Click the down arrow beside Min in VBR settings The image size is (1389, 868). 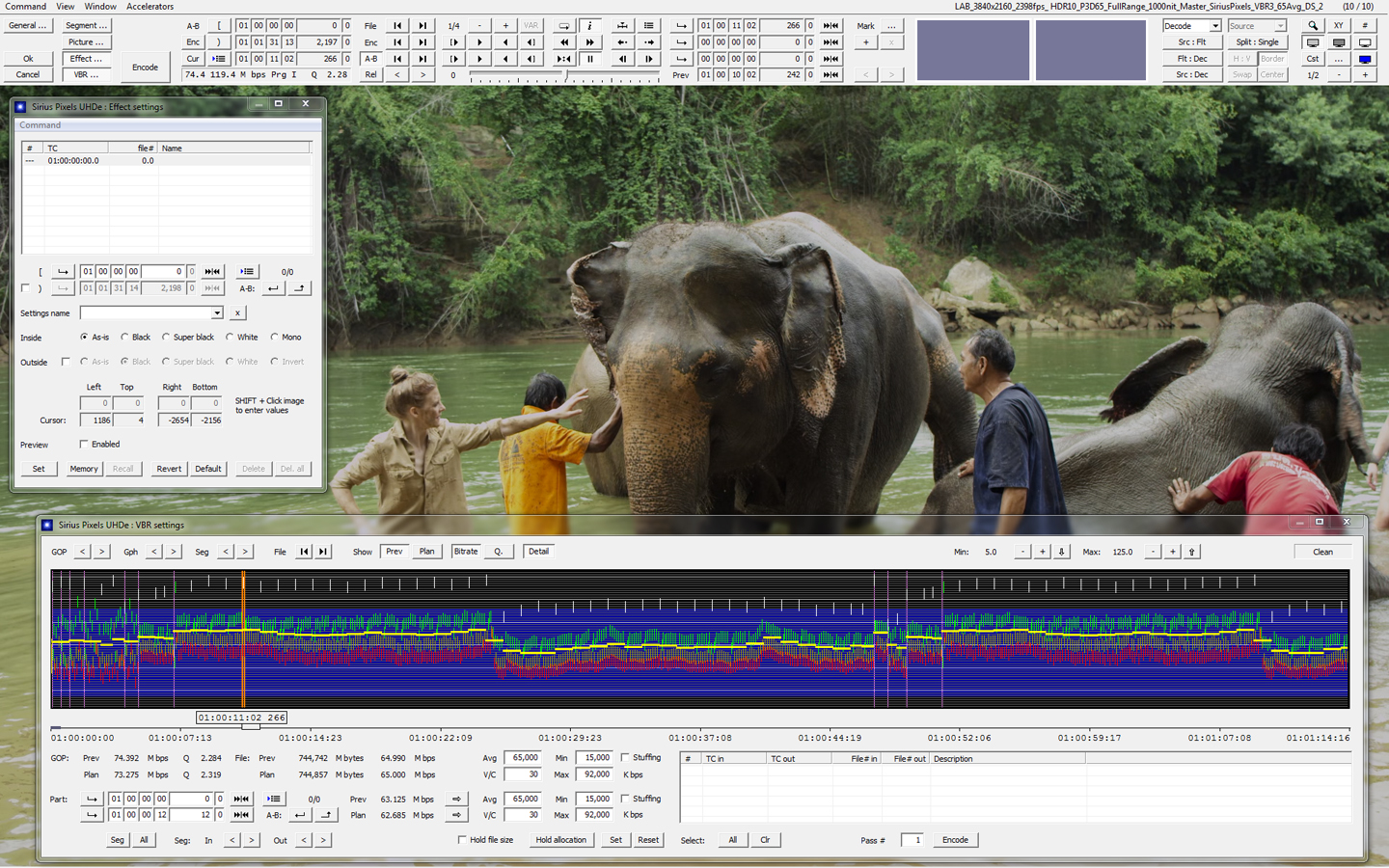pyautogui.click(x=1061, y=552)
